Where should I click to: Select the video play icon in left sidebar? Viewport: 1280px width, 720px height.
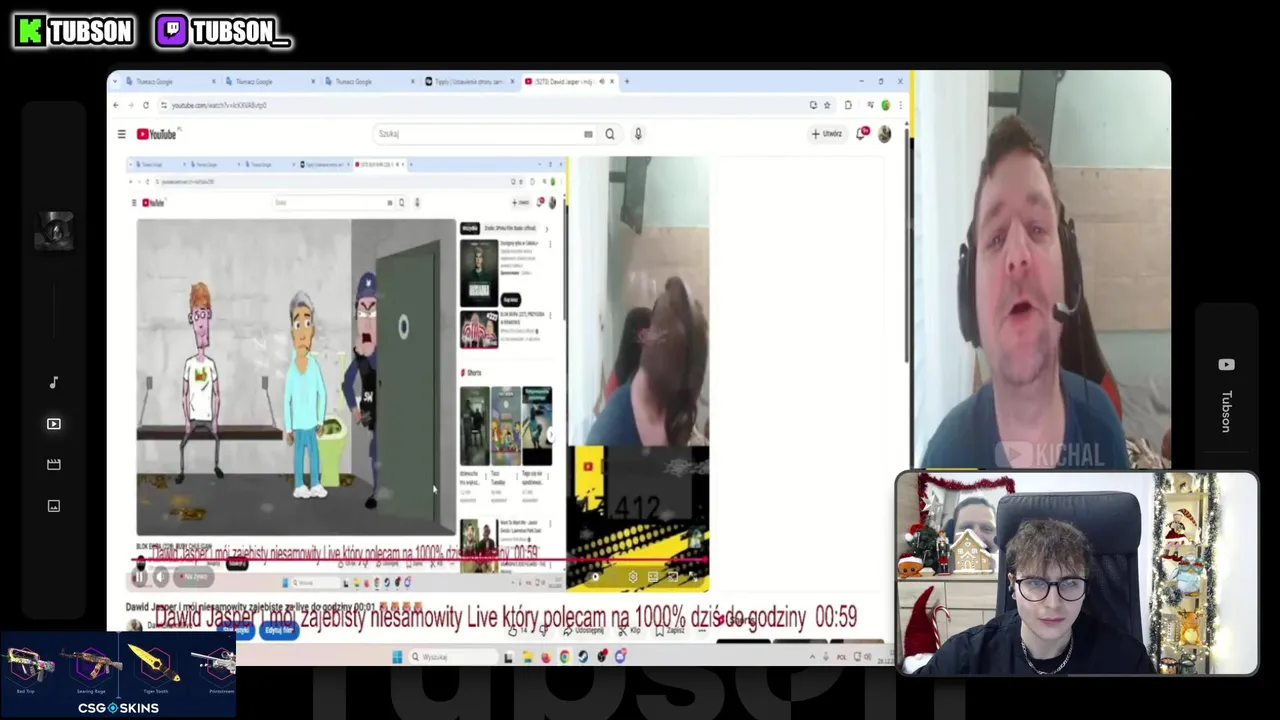tap(54, 424)
